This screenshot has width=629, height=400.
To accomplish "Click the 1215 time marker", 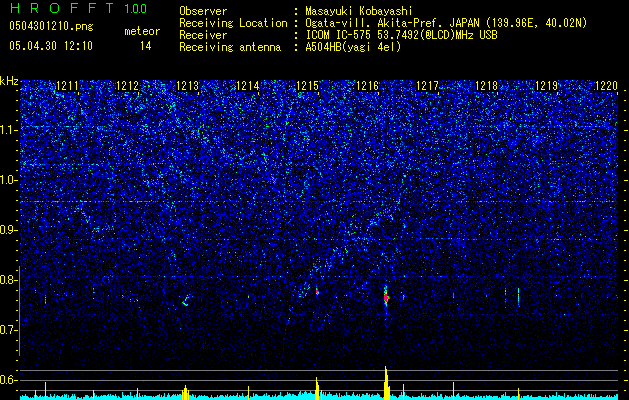I will pyautogui.click(x=307, y=86).
